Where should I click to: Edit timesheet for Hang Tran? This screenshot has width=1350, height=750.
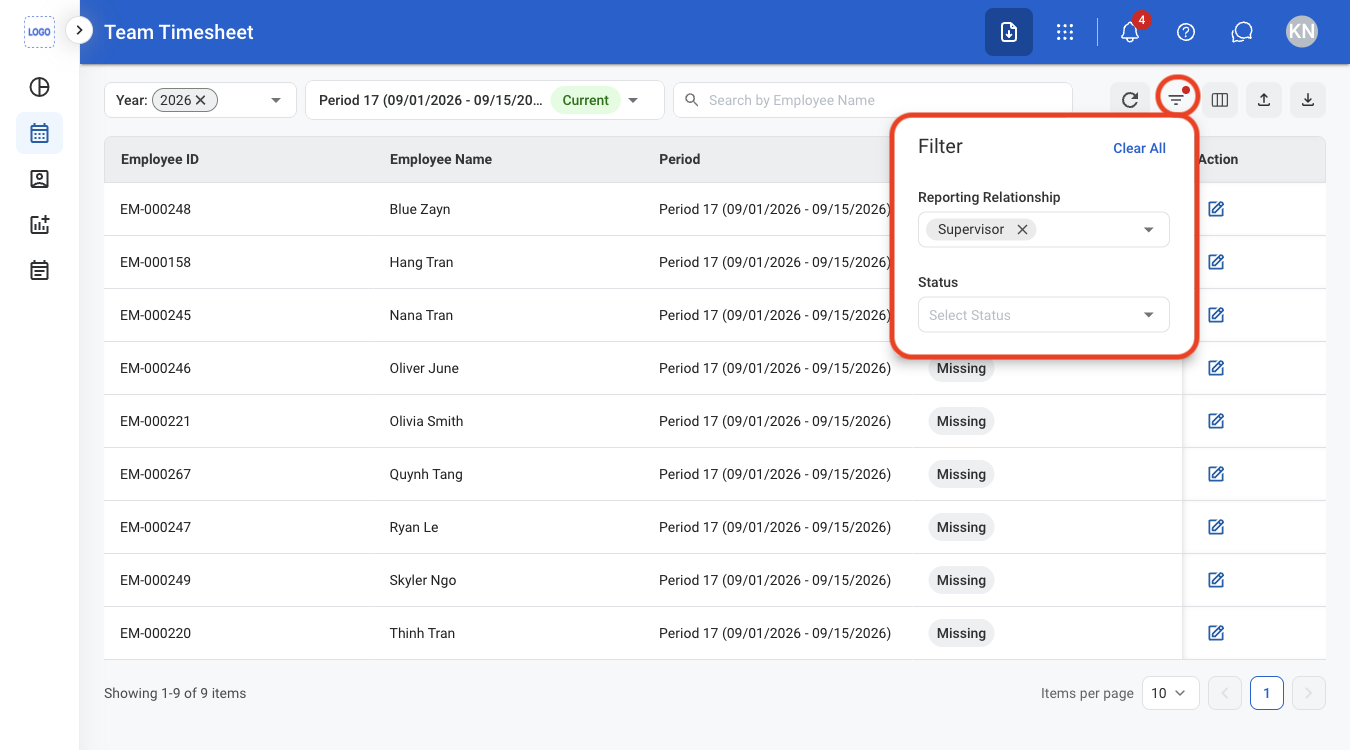coord(1216,262)
